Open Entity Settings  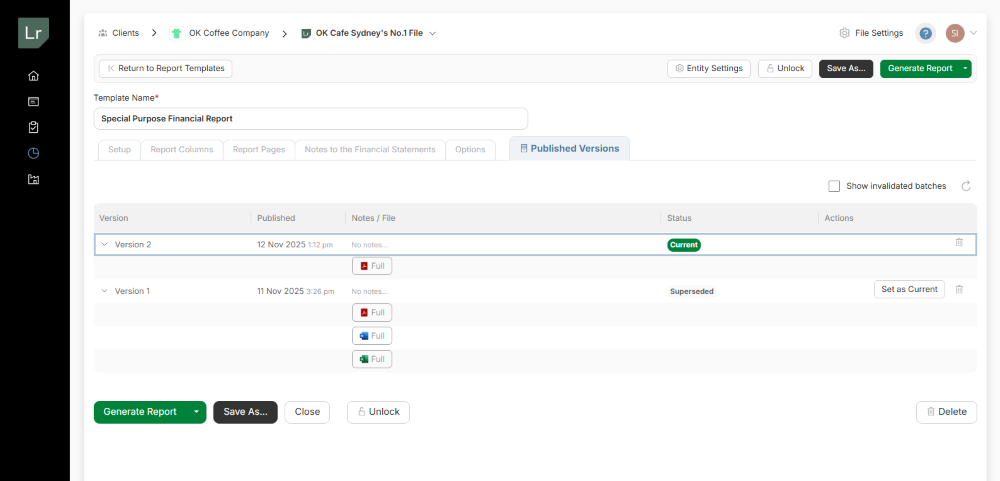tap(709, 68)
